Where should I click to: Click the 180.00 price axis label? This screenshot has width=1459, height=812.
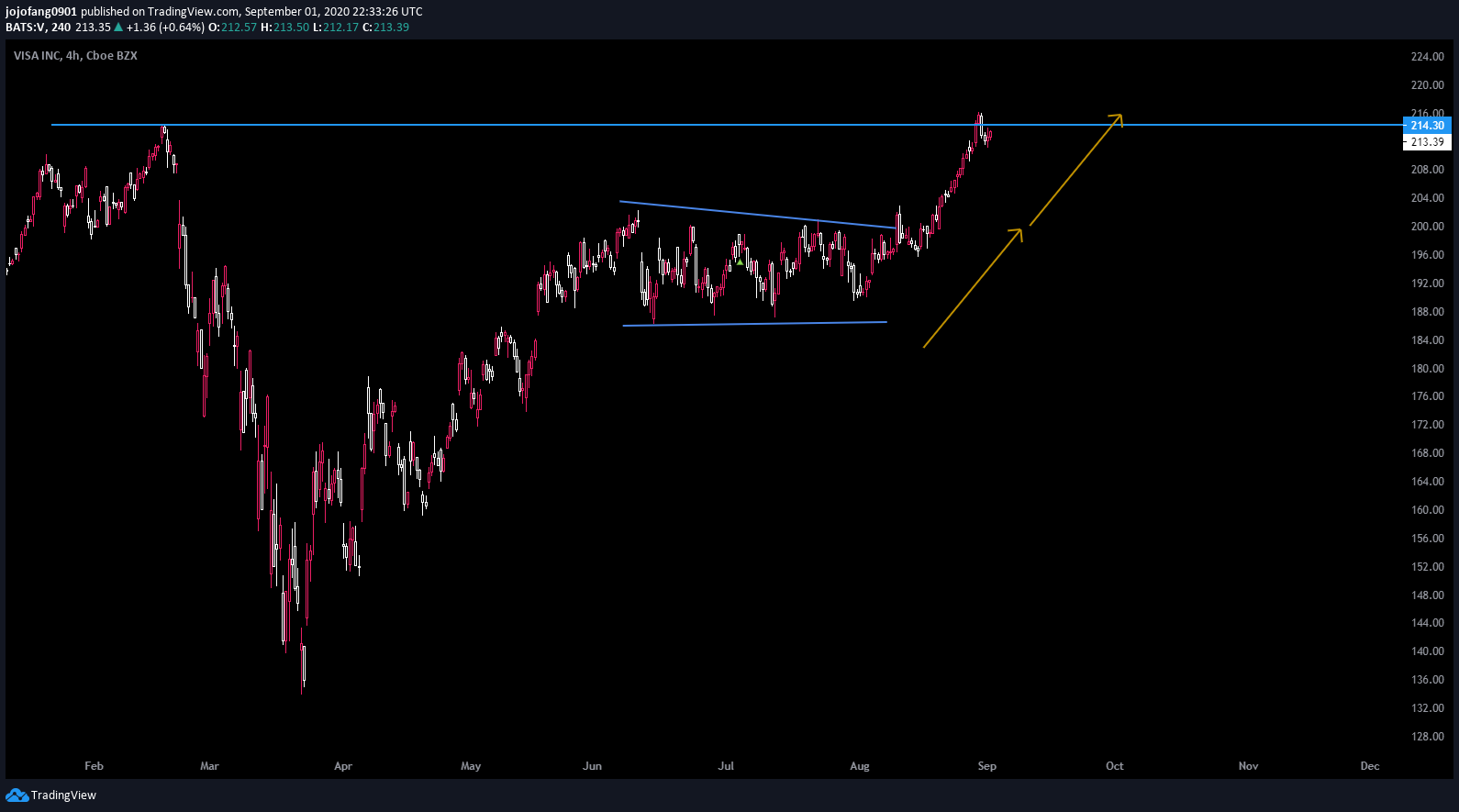click(x=1427, y=369)
